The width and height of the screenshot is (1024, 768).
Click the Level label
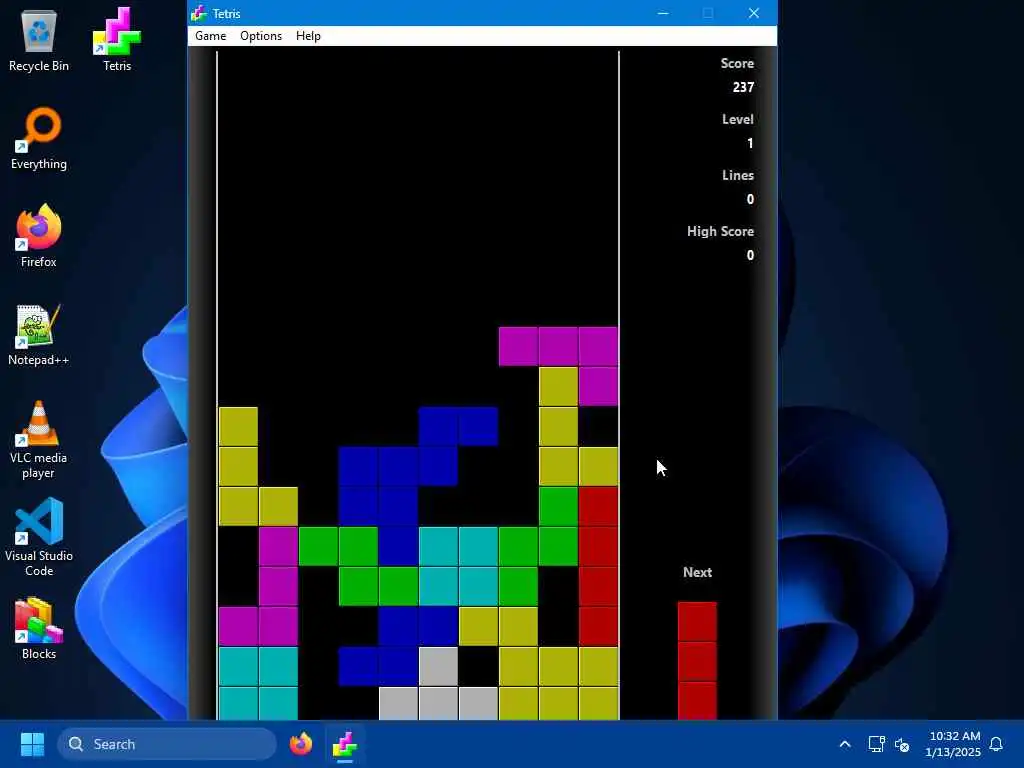pyautogui.click(x=738, y=120)
